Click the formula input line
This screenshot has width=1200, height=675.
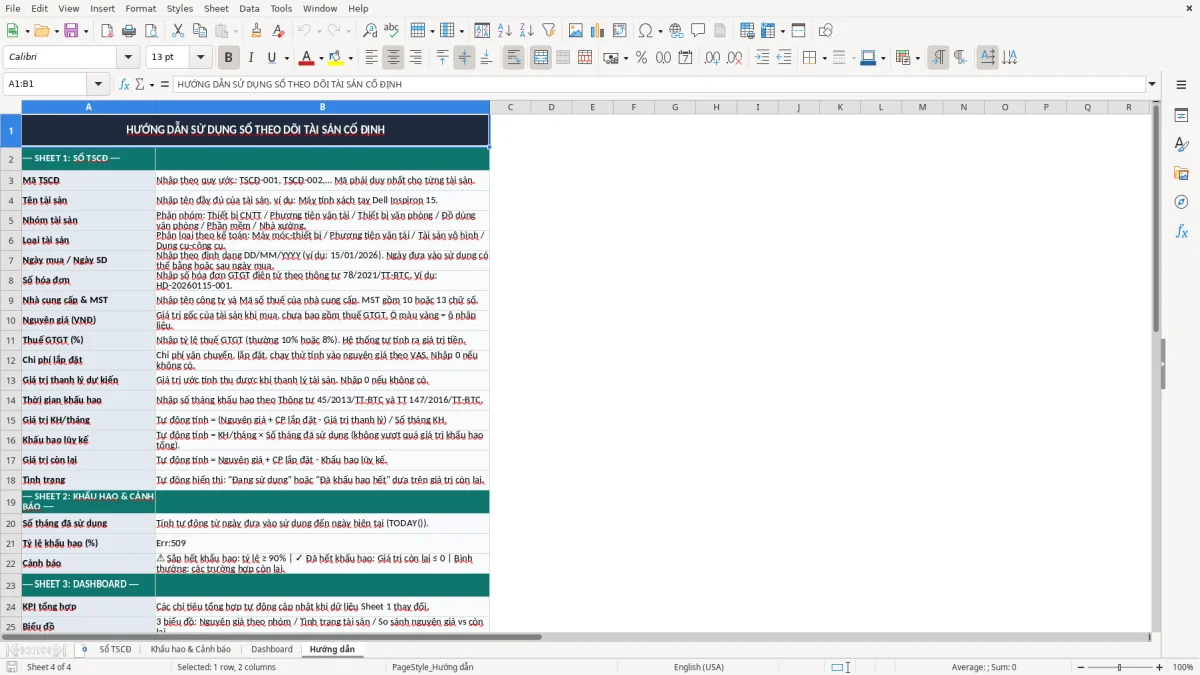[658, 84]
